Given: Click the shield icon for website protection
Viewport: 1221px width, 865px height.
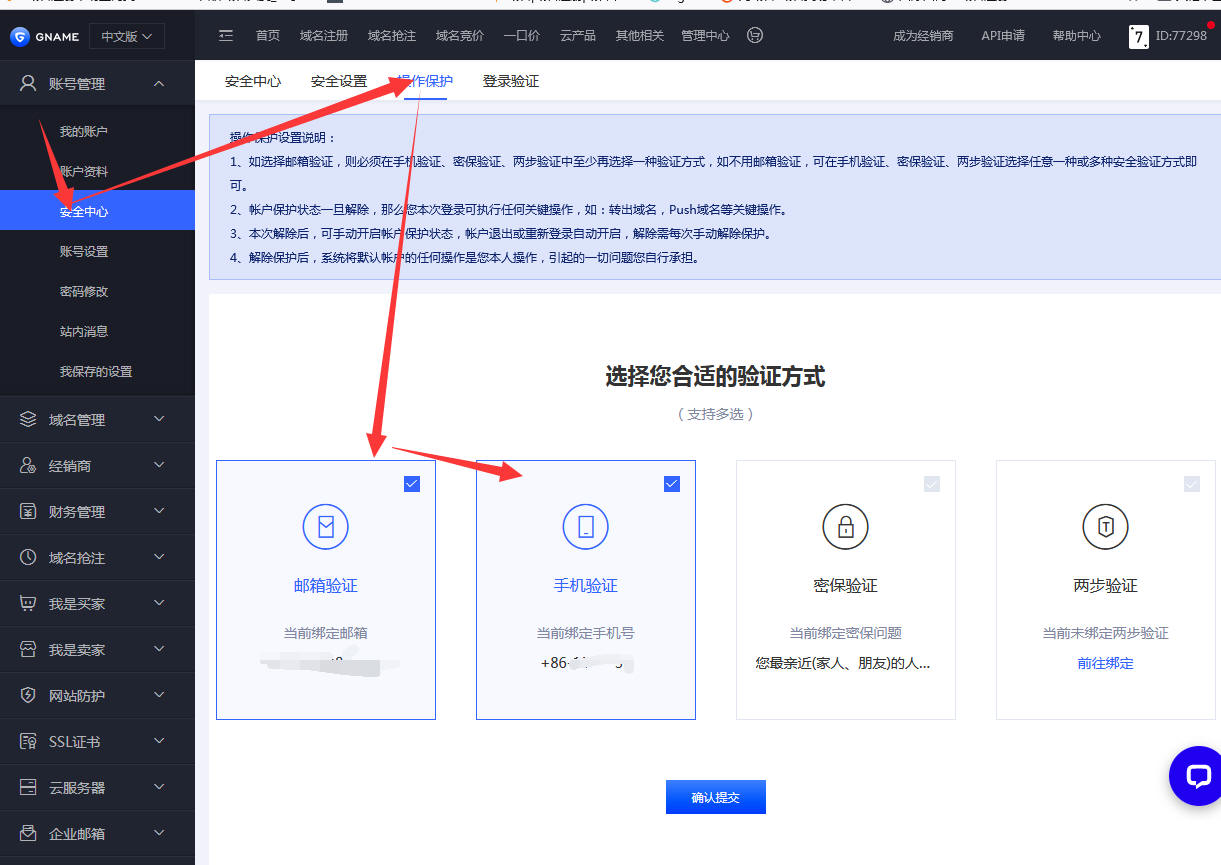Looking at the screenshot, I should (28, 696).
